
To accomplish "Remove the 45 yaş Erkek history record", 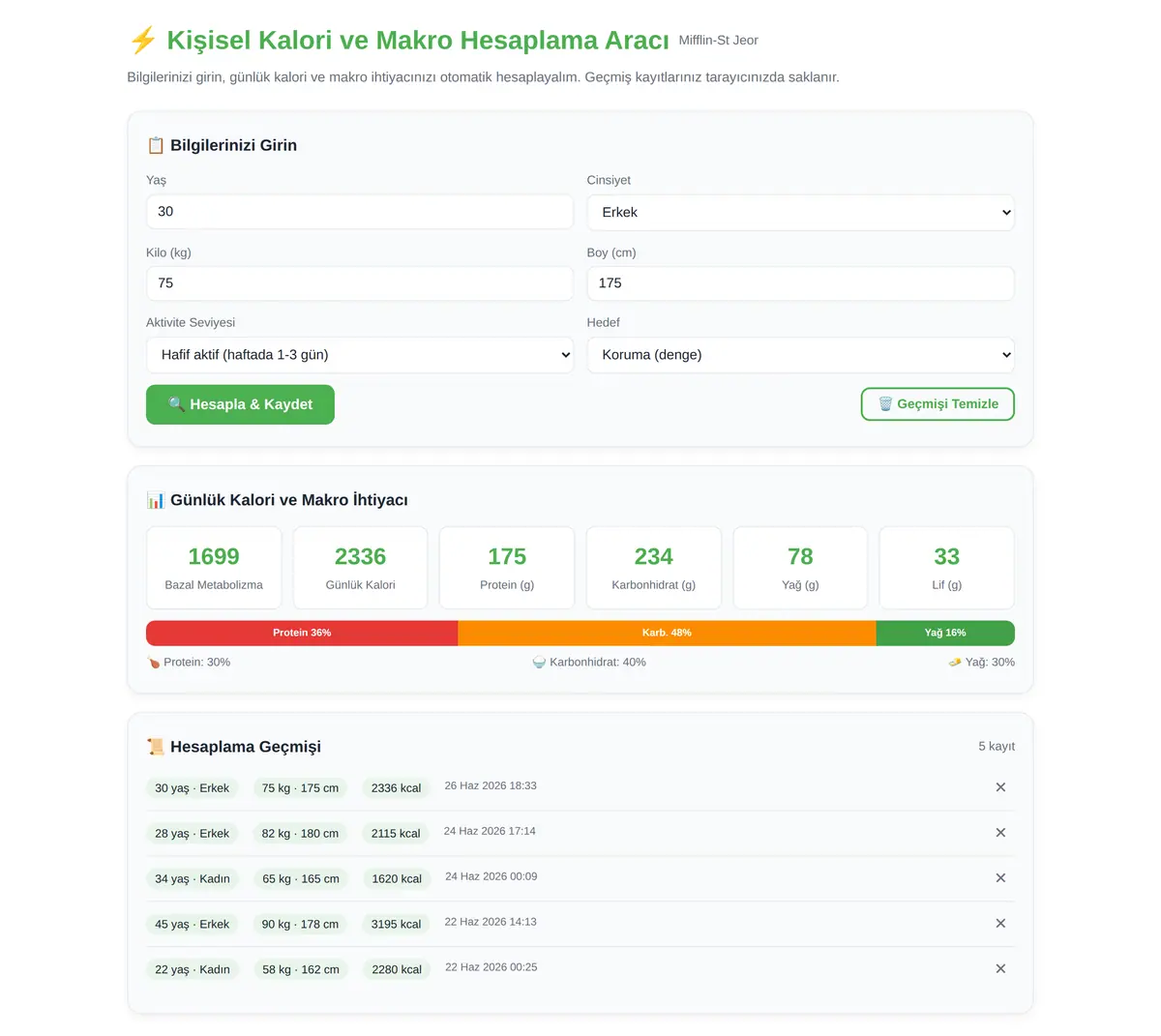I will click(x=1000, y=924).
